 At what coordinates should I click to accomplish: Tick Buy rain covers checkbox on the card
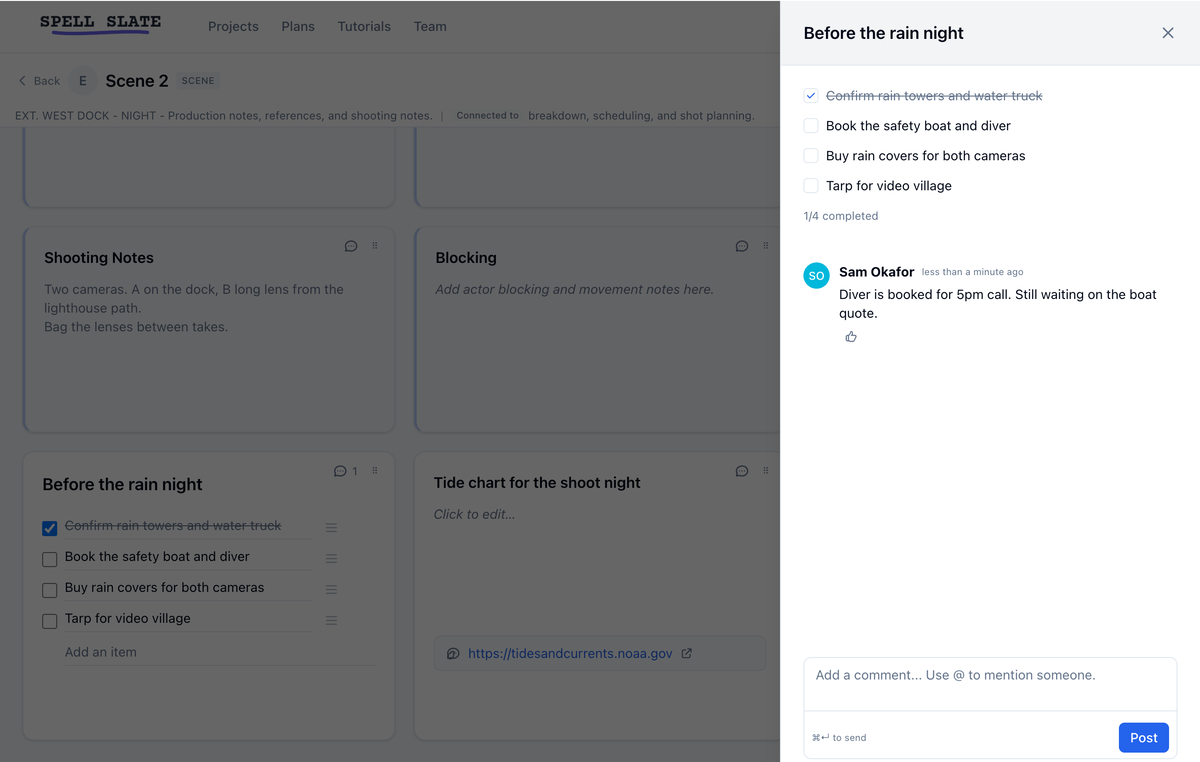coord(49,590)
